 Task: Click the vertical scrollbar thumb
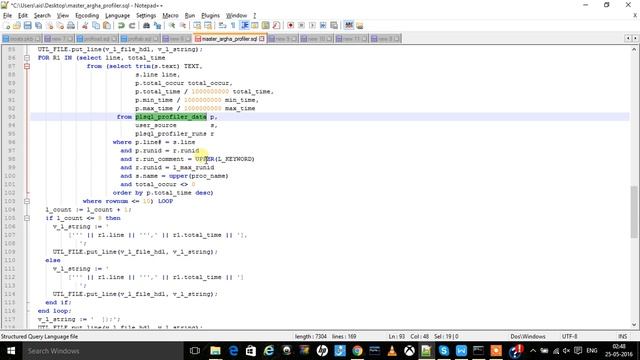click(x=634, y=212)
